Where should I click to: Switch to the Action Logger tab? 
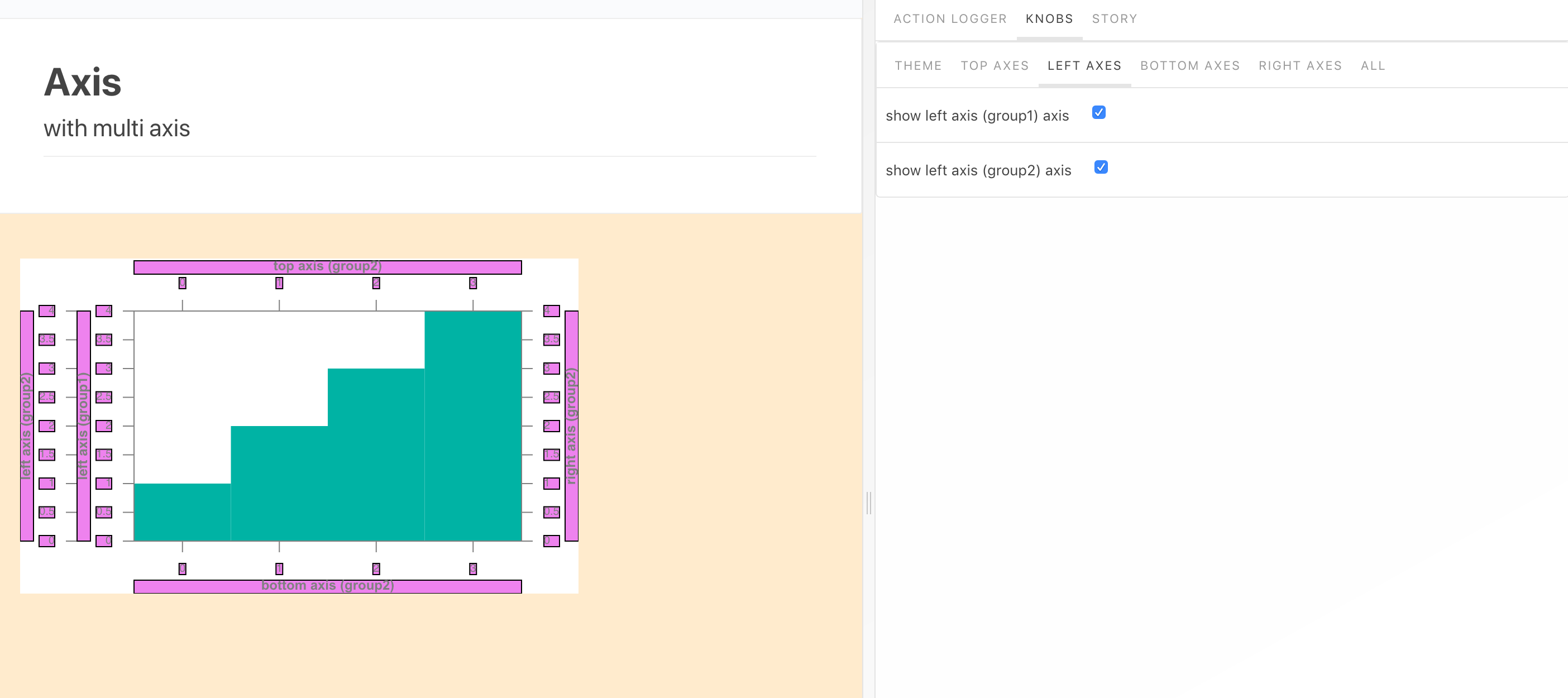pyautogui.click(x=949, y=19)
